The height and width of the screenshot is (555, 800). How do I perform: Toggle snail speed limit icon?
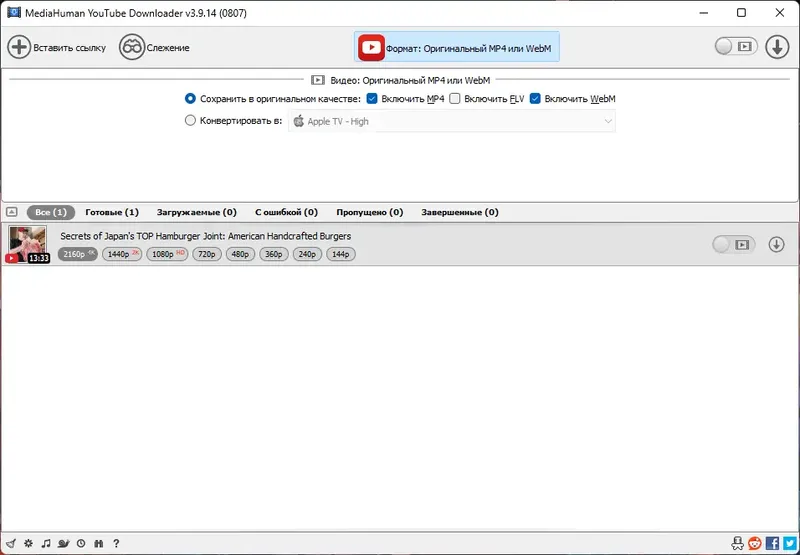click(63, 543)
